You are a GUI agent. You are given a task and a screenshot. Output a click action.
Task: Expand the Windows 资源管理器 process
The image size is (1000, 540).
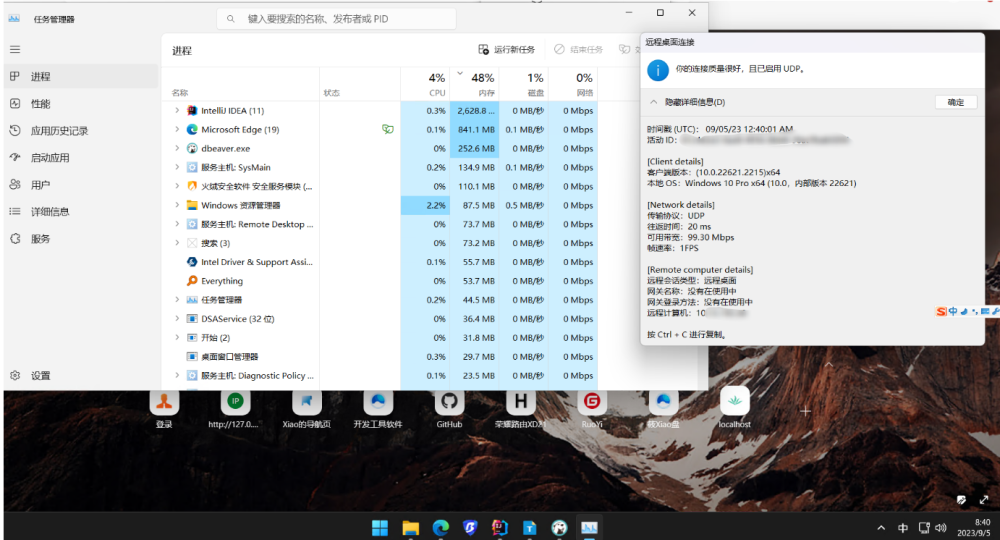coord(177,205)
